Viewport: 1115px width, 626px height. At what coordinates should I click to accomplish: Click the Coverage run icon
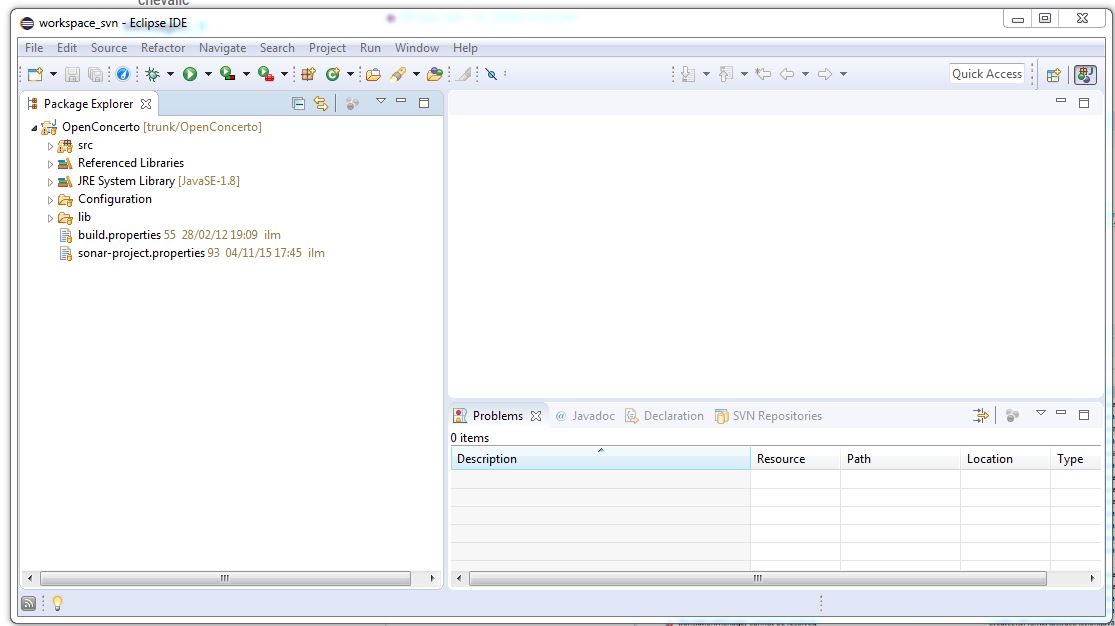tap(228, 73)
